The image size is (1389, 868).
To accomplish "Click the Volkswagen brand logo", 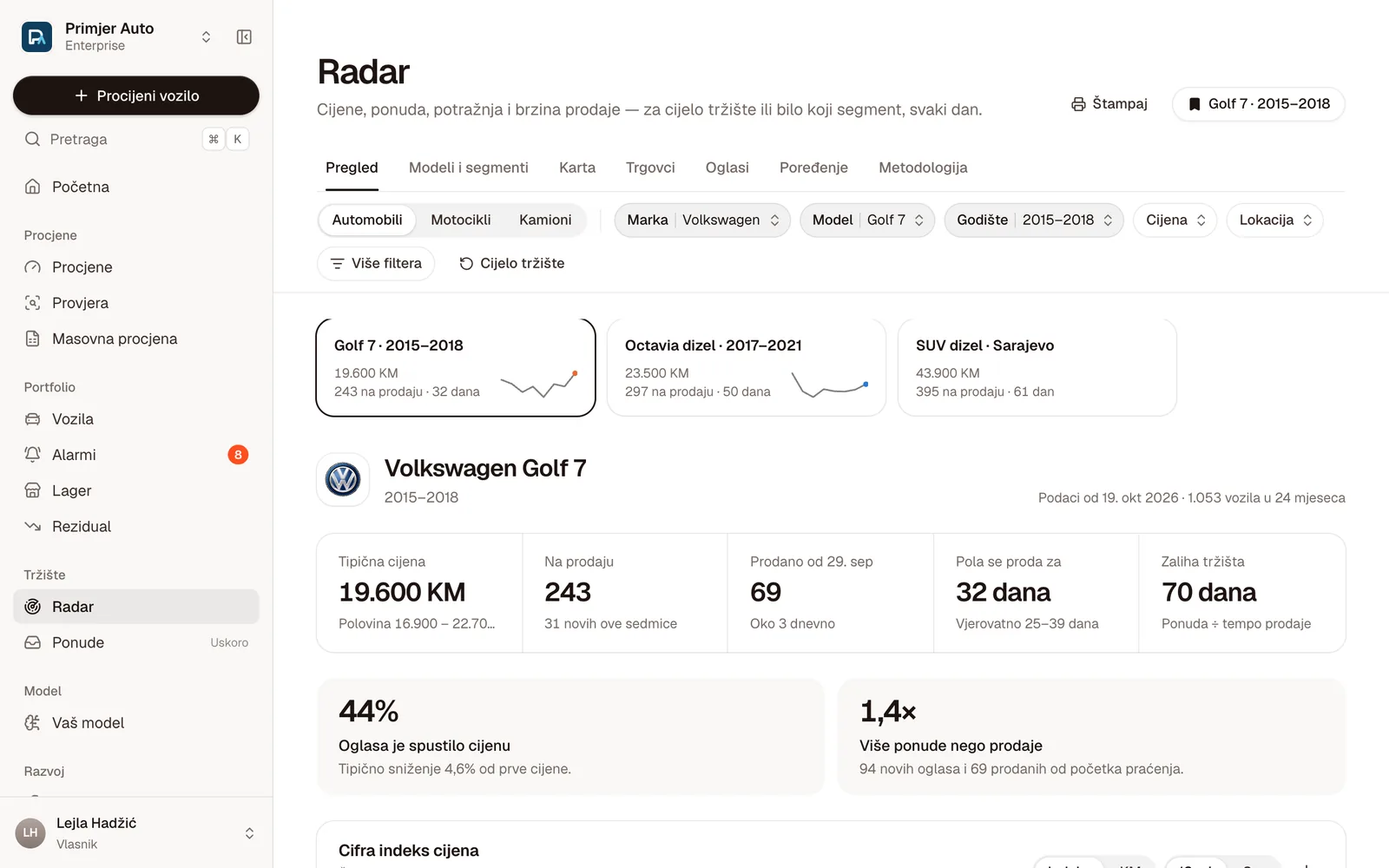I will pos(343,479).
